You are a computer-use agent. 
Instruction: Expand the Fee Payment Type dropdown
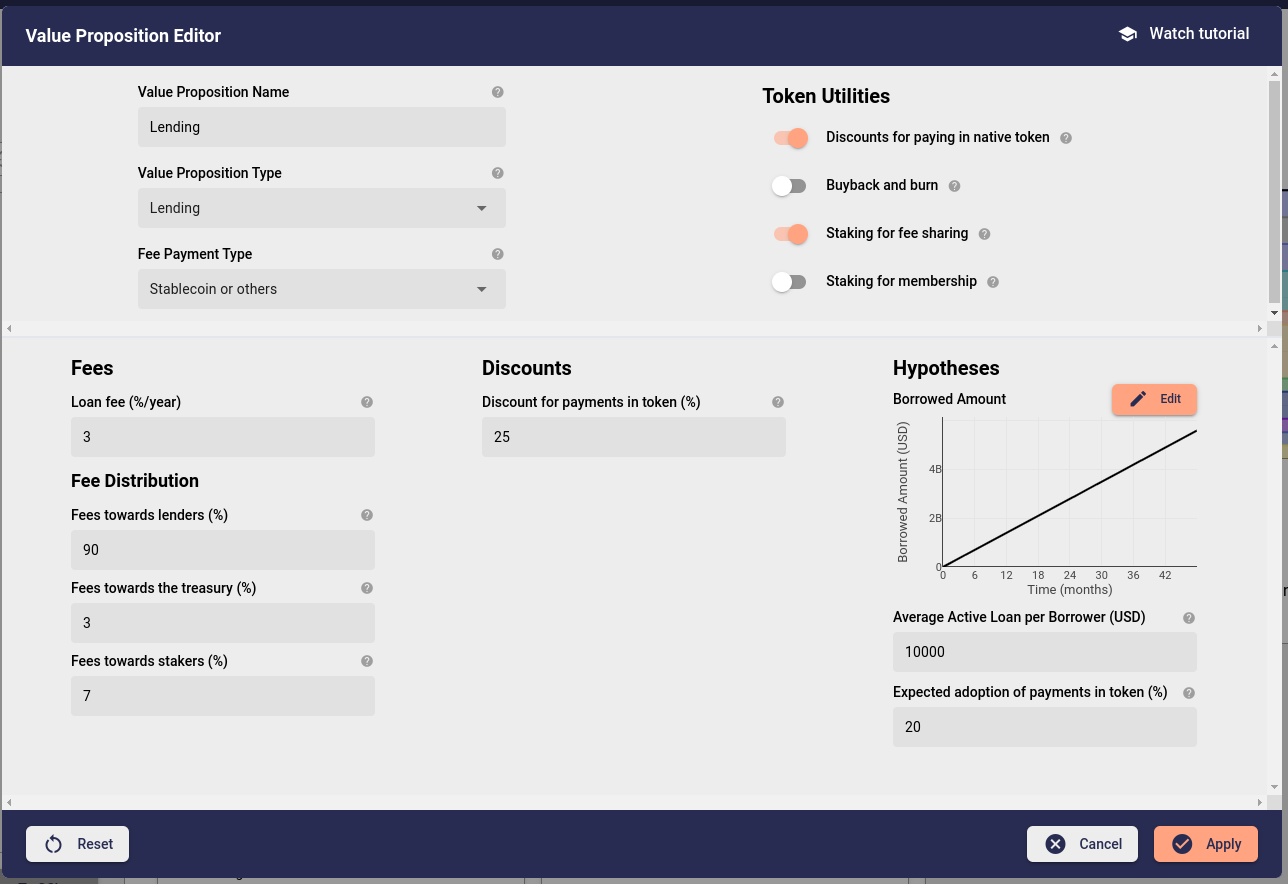481,288
